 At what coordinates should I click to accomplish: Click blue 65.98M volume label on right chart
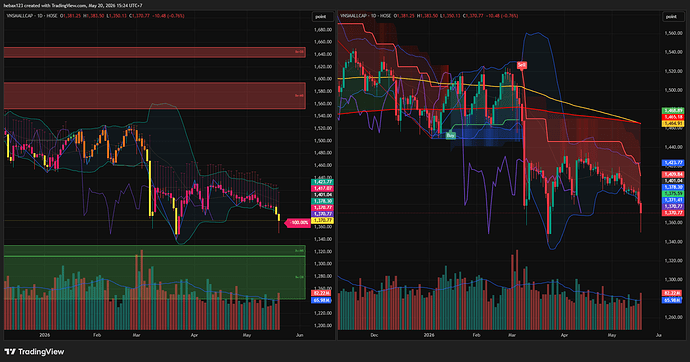[x=672, y=300]
